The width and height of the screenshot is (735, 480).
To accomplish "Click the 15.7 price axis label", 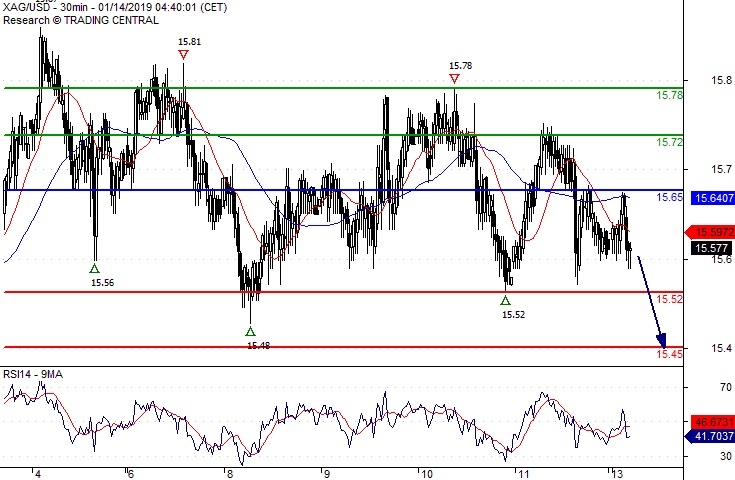I will point(721,169).
